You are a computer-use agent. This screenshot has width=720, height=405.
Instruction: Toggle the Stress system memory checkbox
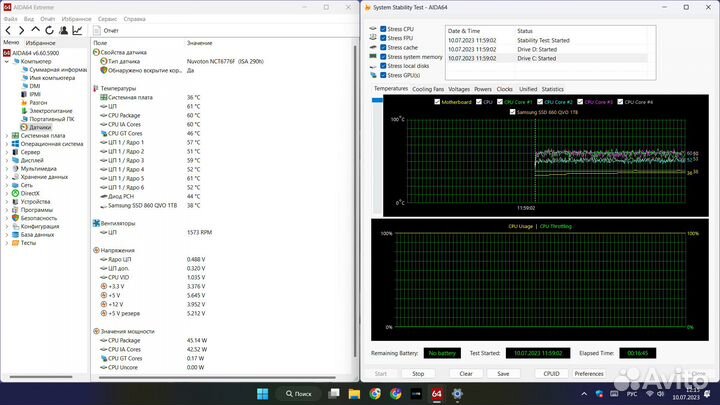coord(383,57)
